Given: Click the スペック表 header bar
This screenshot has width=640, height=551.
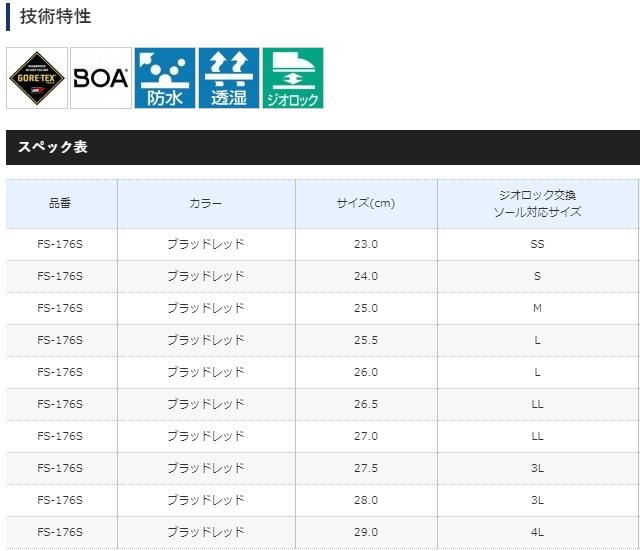Looking at the screenshot, I should click(x=322, y=147).
